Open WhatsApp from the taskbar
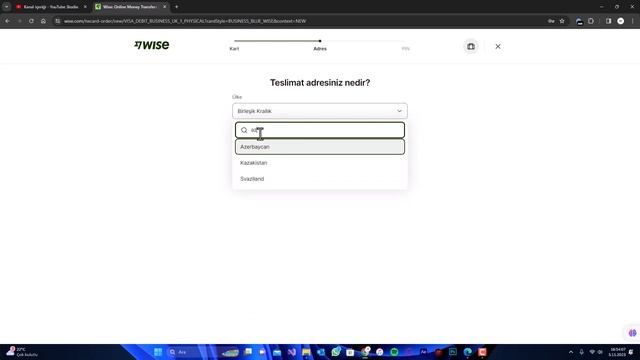Viewport: 640px width, 360px height. 336,352
